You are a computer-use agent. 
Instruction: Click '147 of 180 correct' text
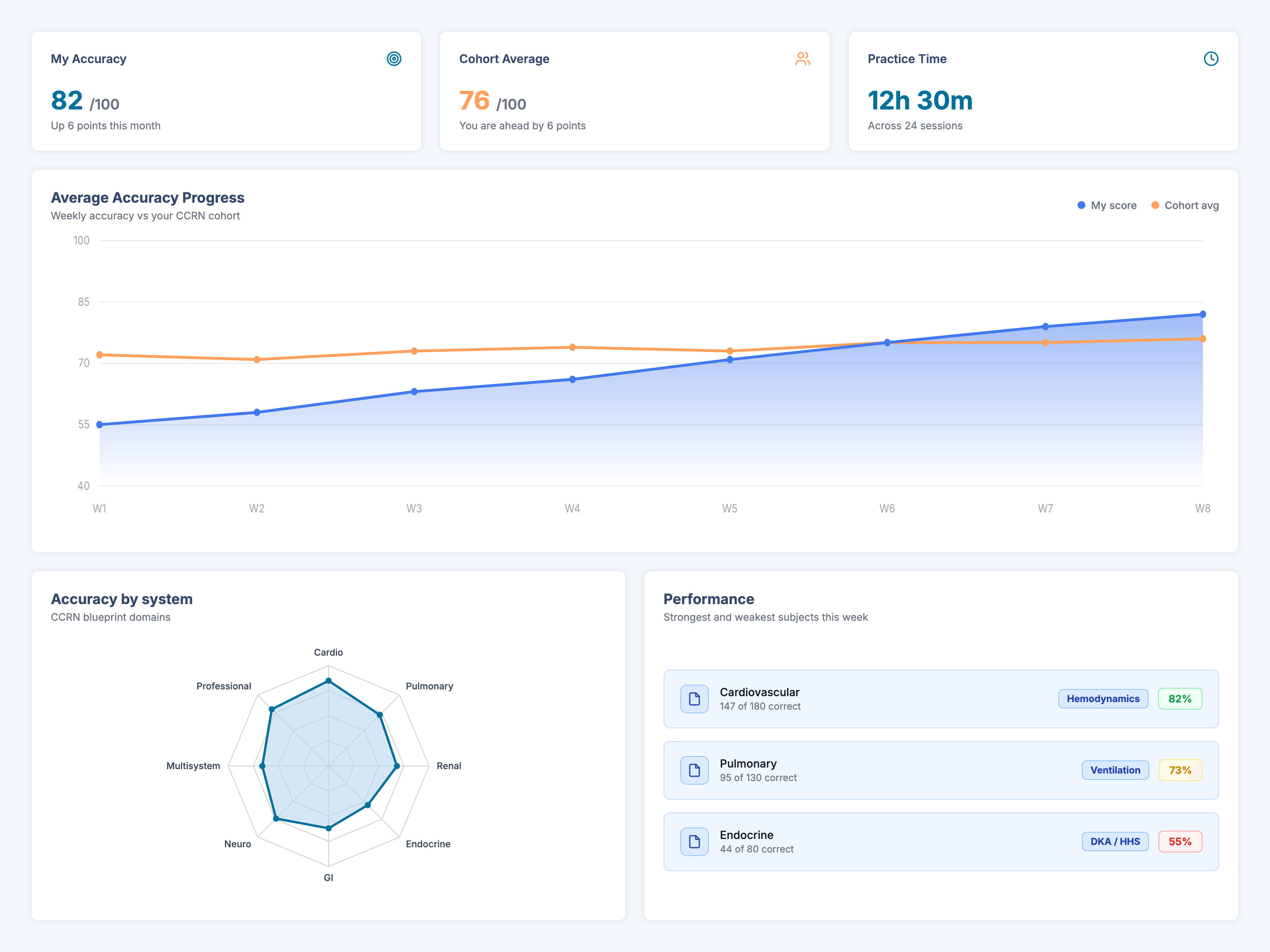[760, 706]
